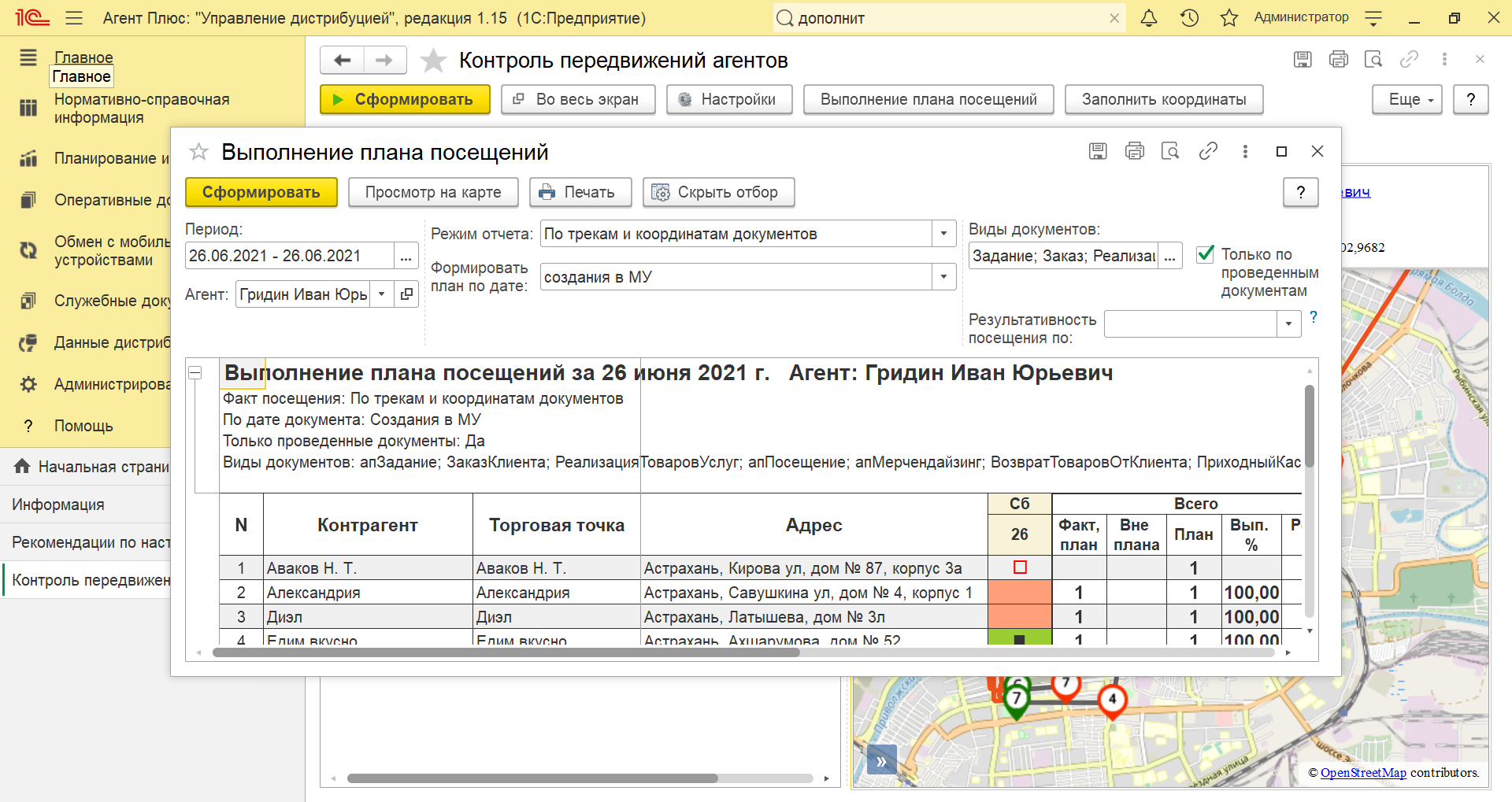Click the search box in title bar

(949, 18)
